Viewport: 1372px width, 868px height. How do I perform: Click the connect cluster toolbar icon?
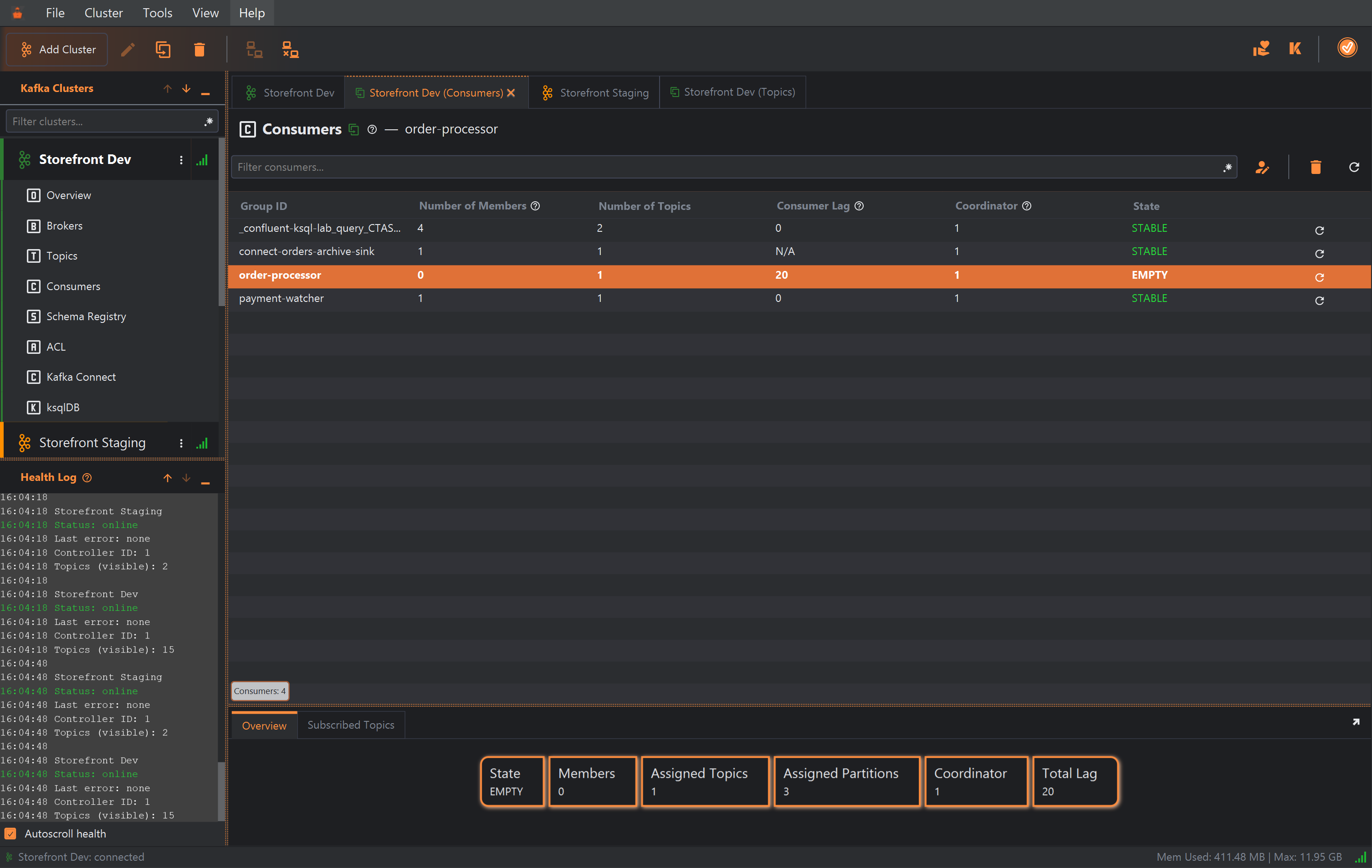(254, 50)
